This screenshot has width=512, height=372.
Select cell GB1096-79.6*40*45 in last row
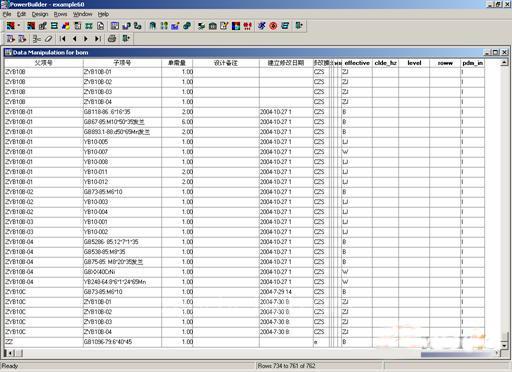tap(122, 342)
